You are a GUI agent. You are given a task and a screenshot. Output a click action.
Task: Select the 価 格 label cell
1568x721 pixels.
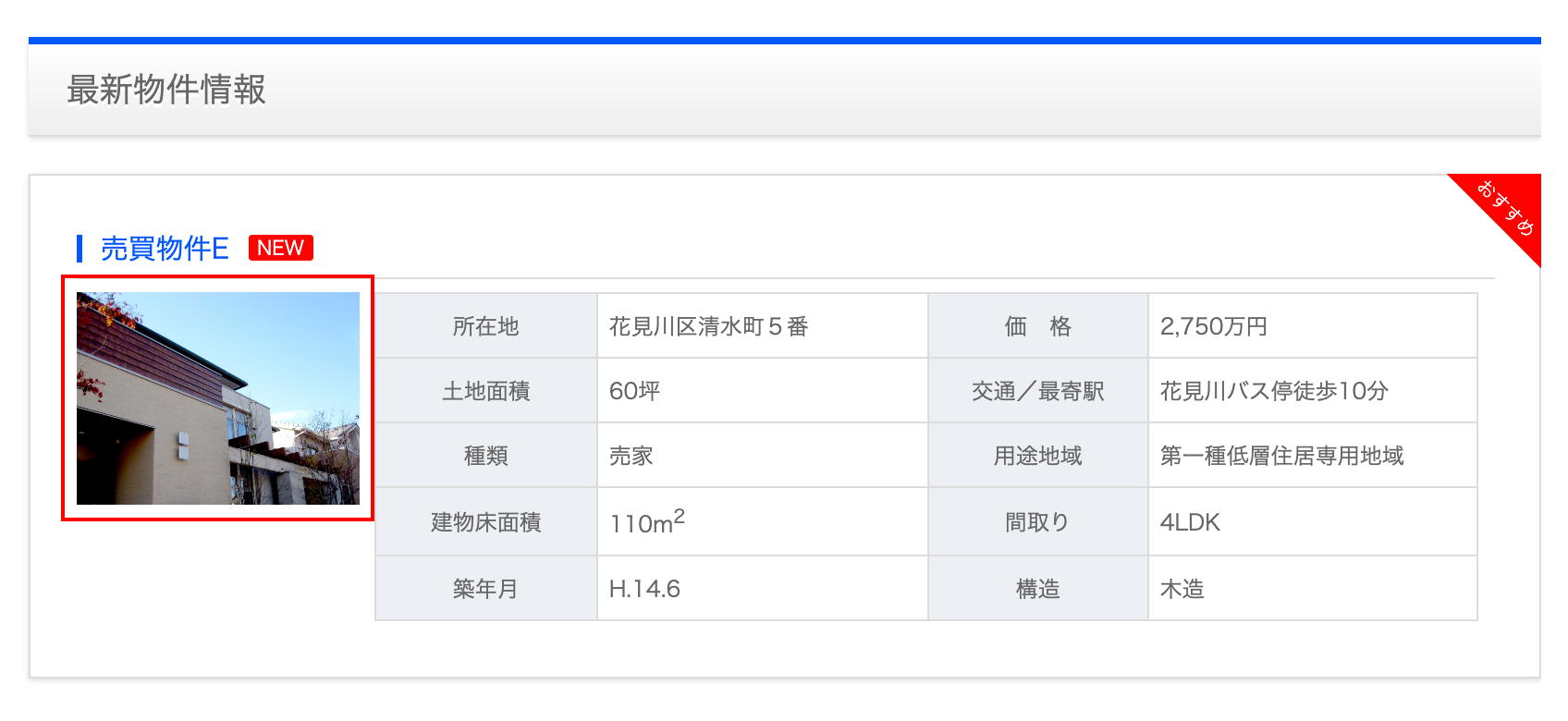coord(1038,326)
